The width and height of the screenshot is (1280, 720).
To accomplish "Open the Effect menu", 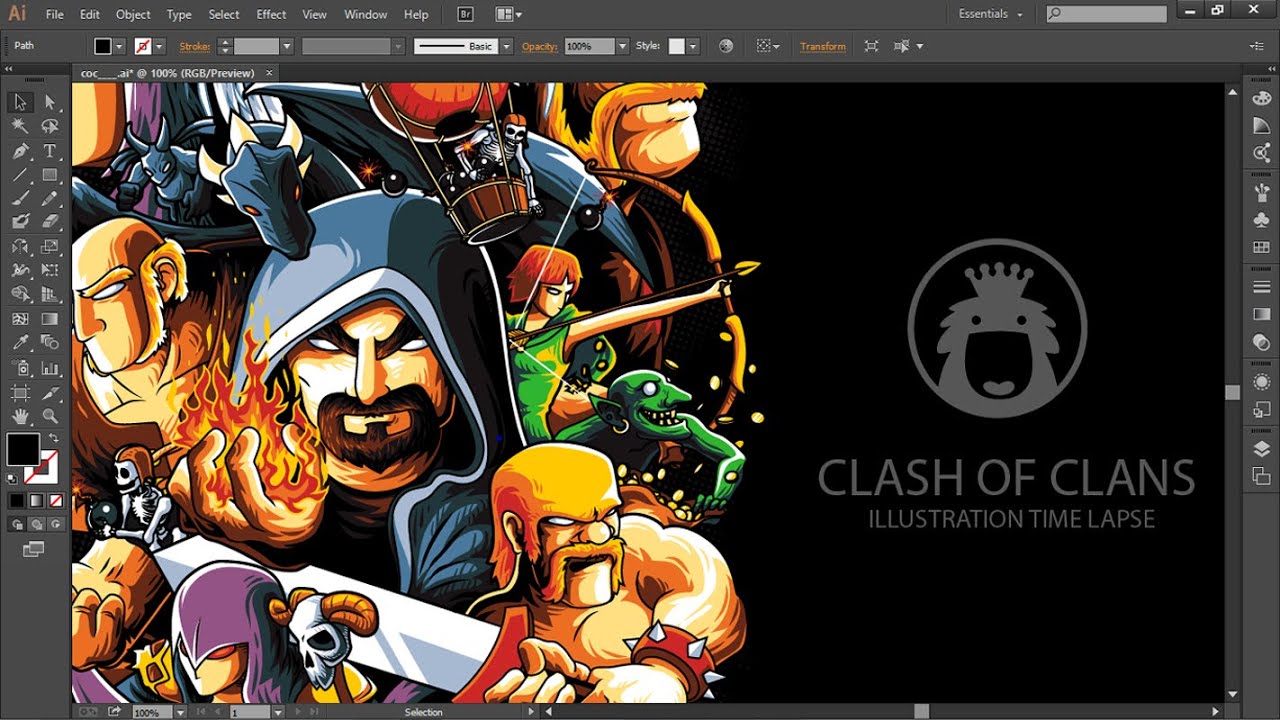I will click(271, 14).
